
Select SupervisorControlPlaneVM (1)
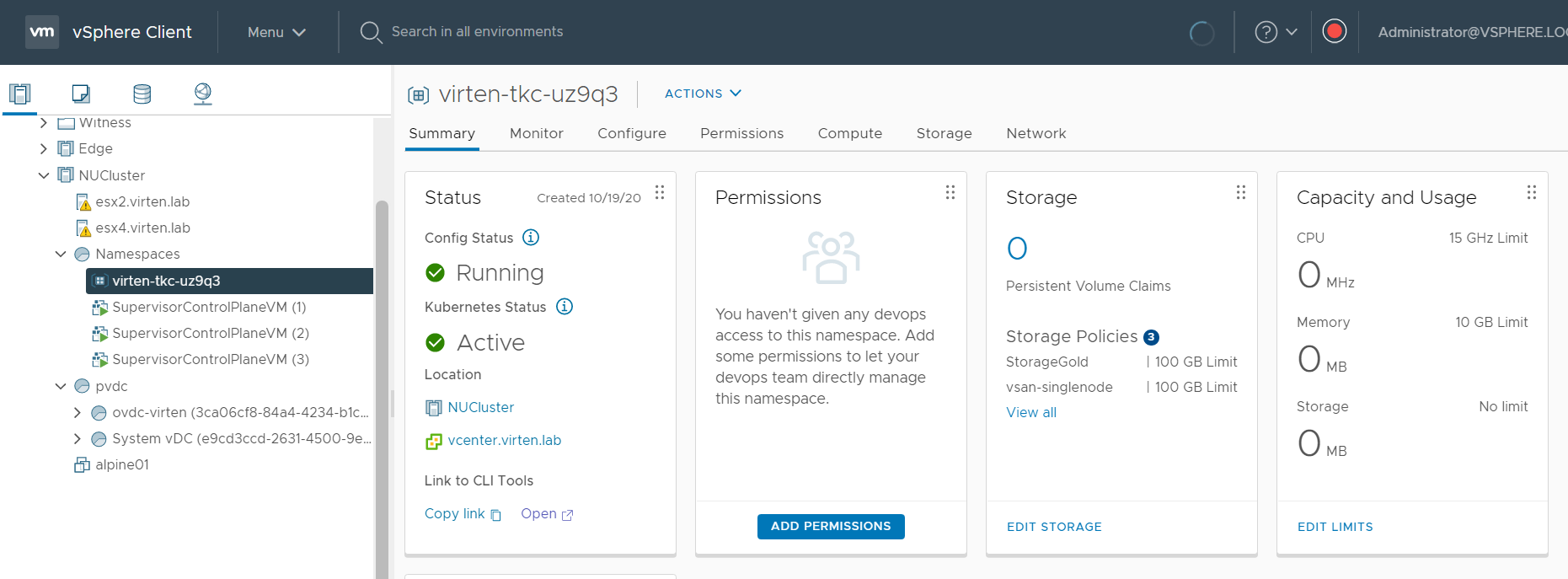(x=209, y=307)
